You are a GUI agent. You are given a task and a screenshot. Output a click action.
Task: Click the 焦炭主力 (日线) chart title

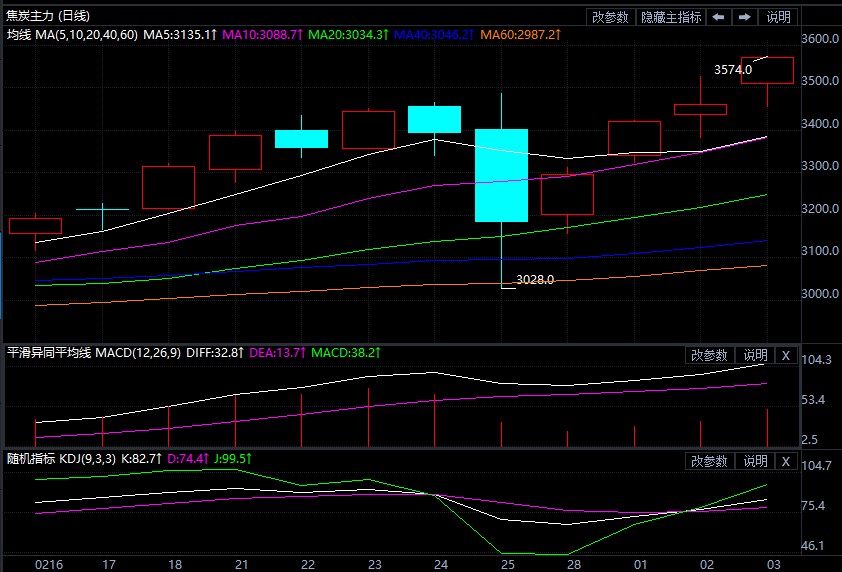[x=48, y=16]
